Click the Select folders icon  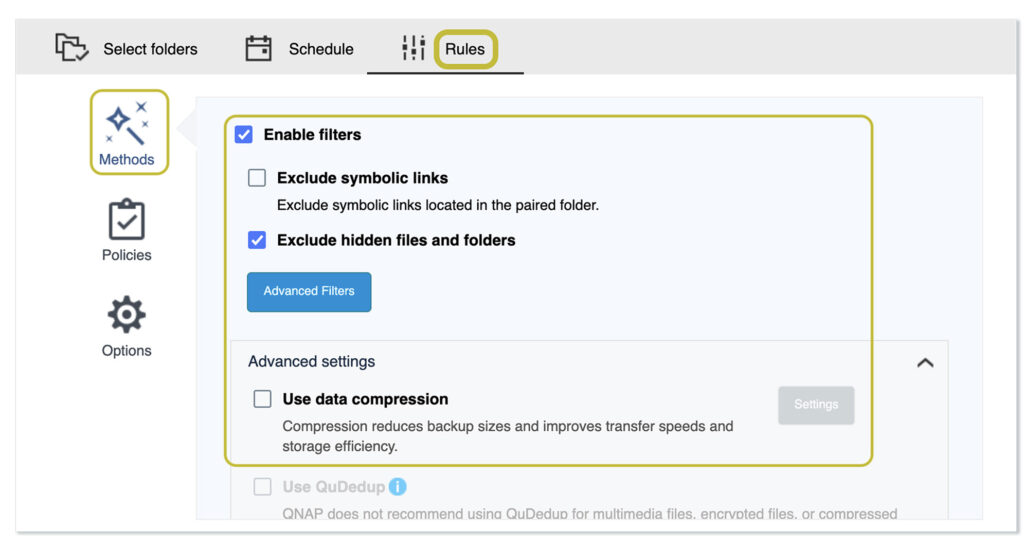tap(72, 48)
